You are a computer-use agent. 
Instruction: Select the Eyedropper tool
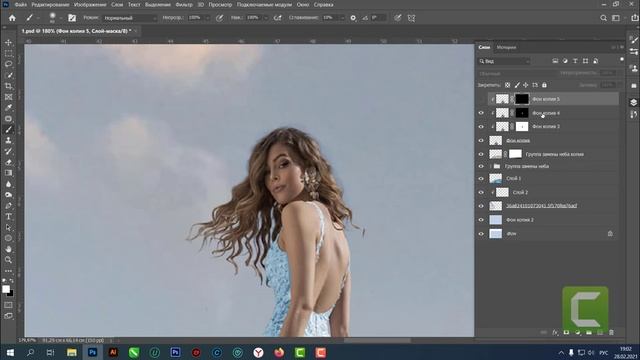(x=8, y=108)
